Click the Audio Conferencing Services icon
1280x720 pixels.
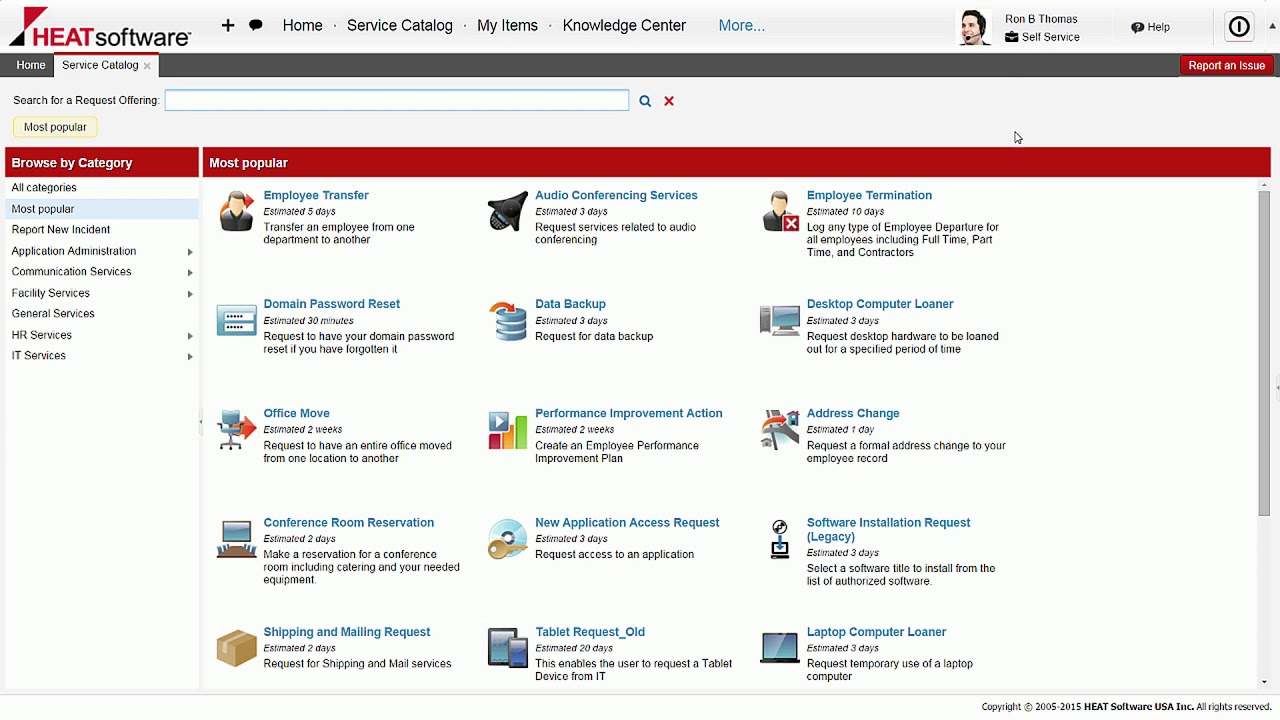[x=508, y=211]
